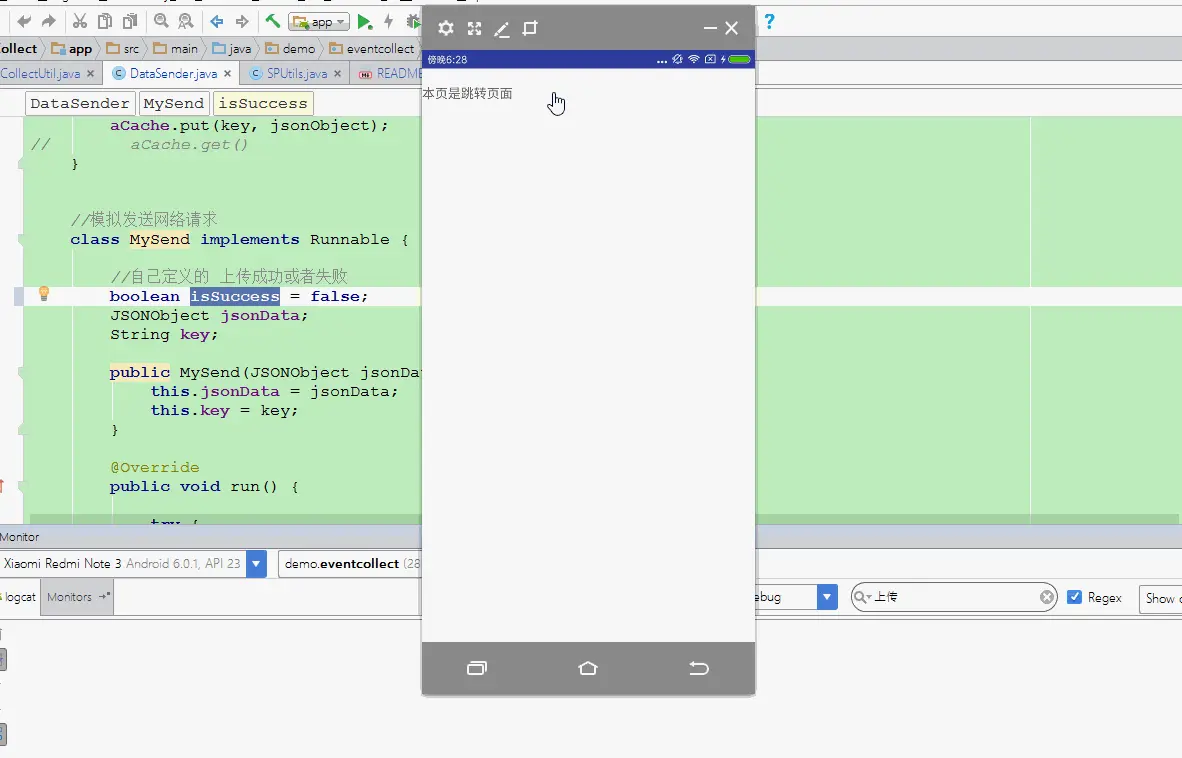Paste from clipboard via the toolbar icon

(130, 22)
